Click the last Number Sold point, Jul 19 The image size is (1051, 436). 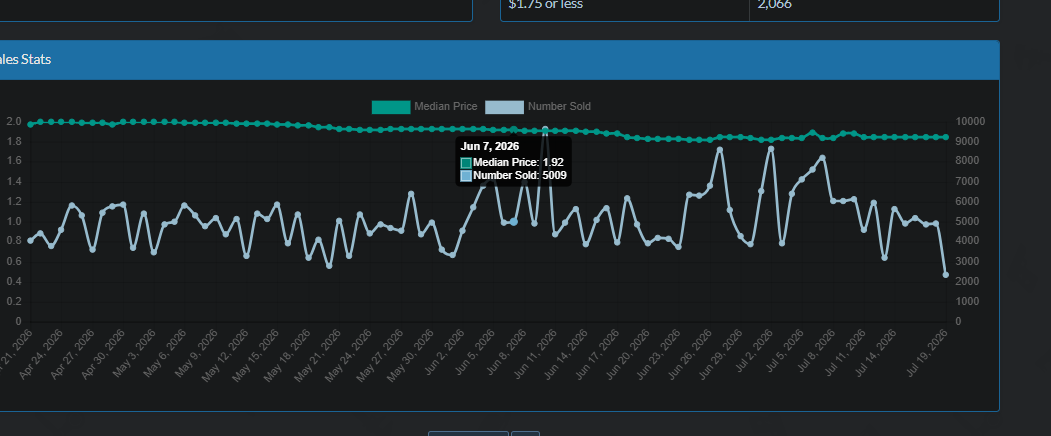[x=946, y=275]
